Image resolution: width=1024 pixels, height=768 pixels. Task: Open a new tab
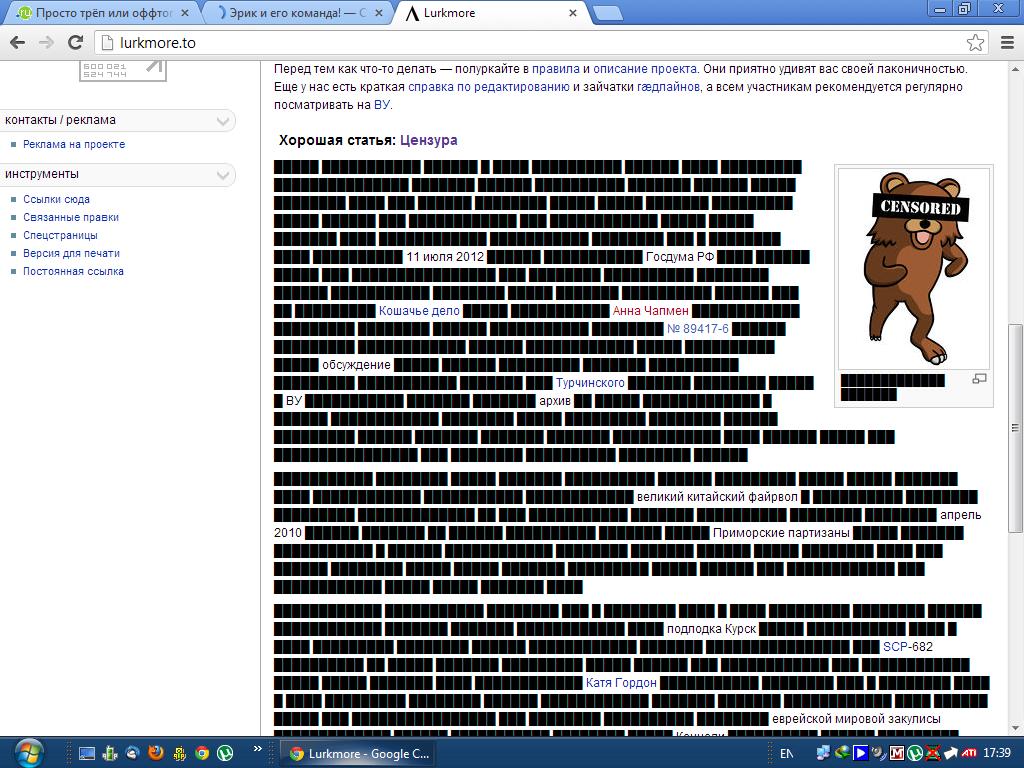coord(608,14)
